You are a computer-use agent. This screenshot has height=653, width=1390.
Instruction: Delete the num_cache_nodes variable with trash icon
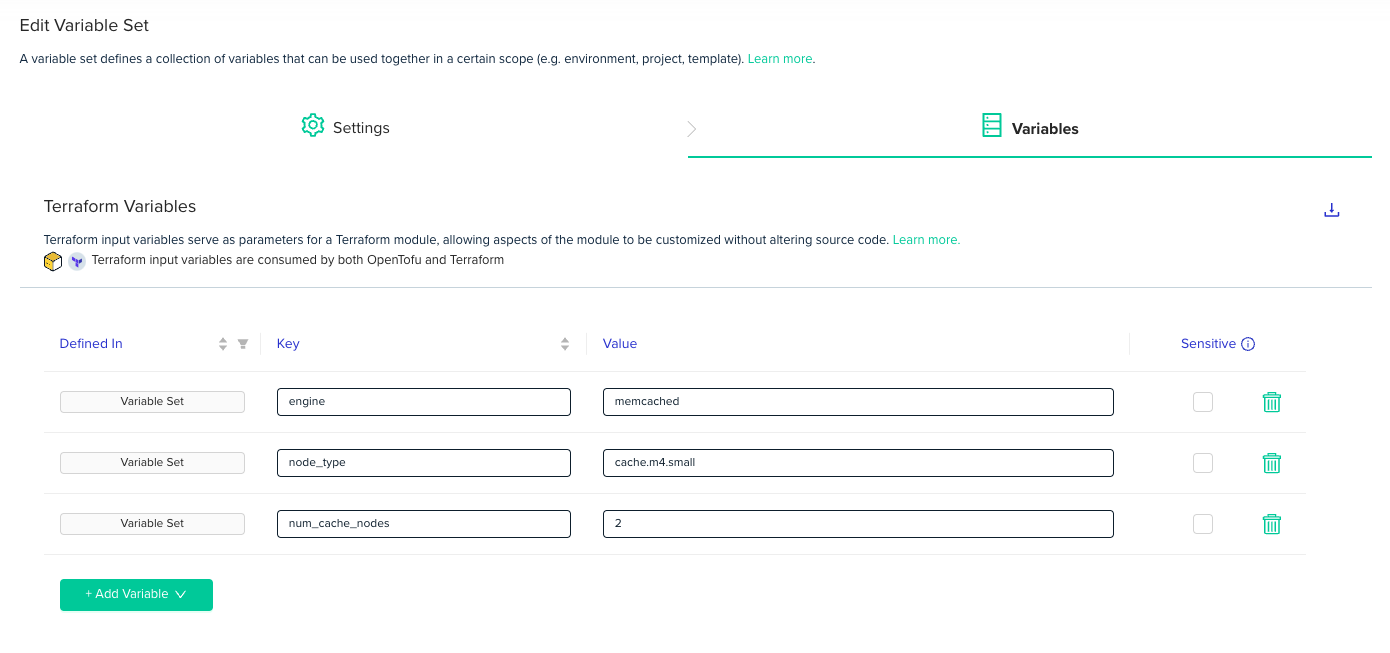tap(1271, 524)
